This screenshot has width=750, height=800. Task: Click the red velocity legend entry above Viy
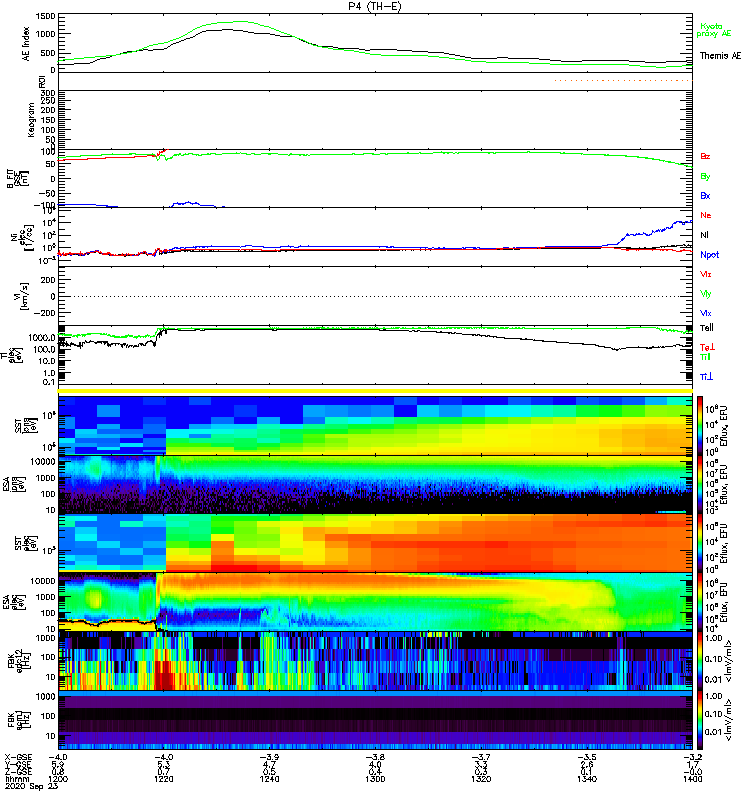pyautogui.click(x=706, y=274)
